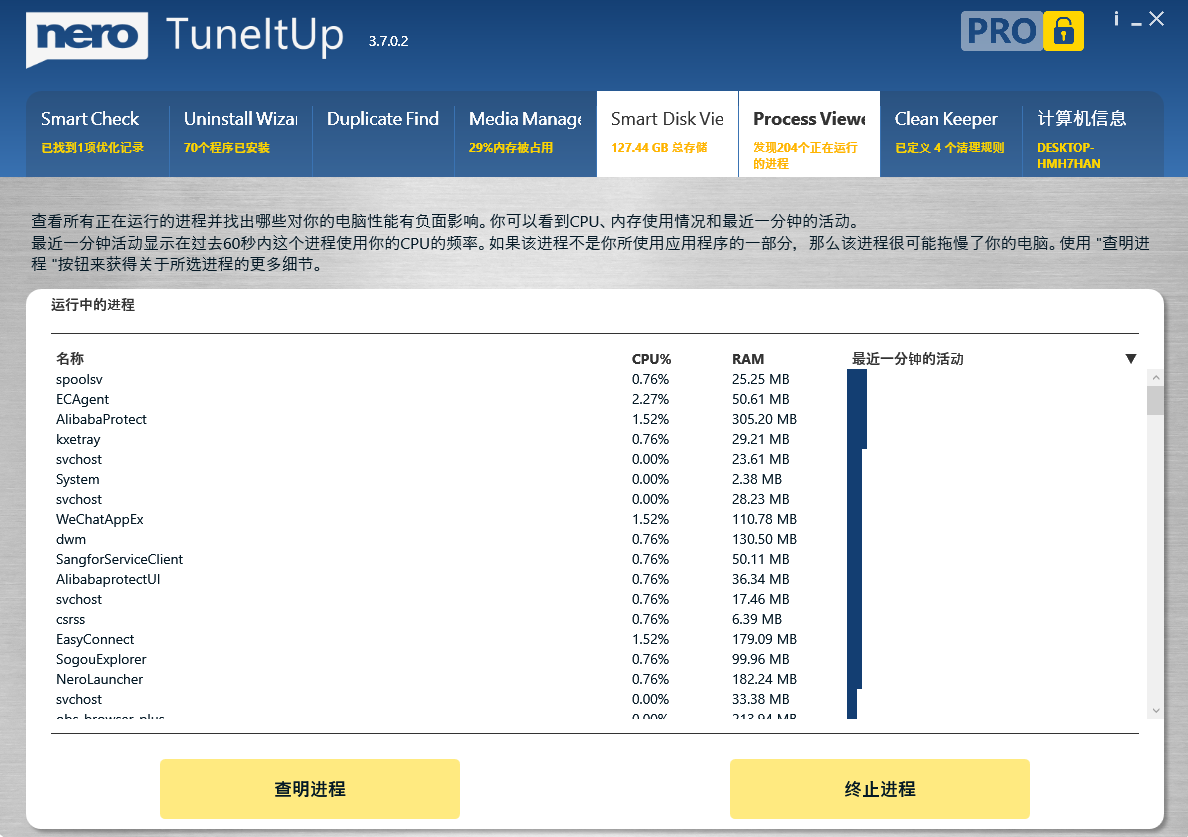Click the PRO badge
This screenshot has width=1188, height=837.
click(1002, 31)
